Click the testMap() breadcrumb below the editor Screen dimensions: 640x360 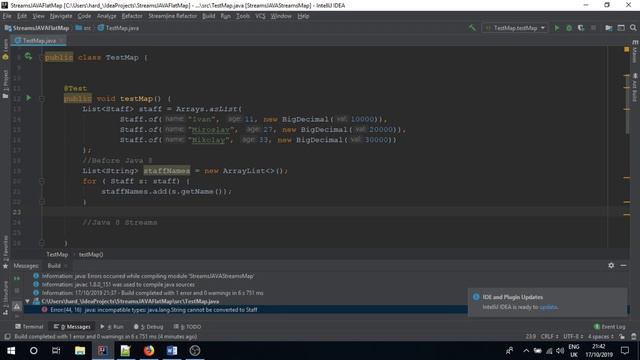pyautogui.click(x=91, y=254)
